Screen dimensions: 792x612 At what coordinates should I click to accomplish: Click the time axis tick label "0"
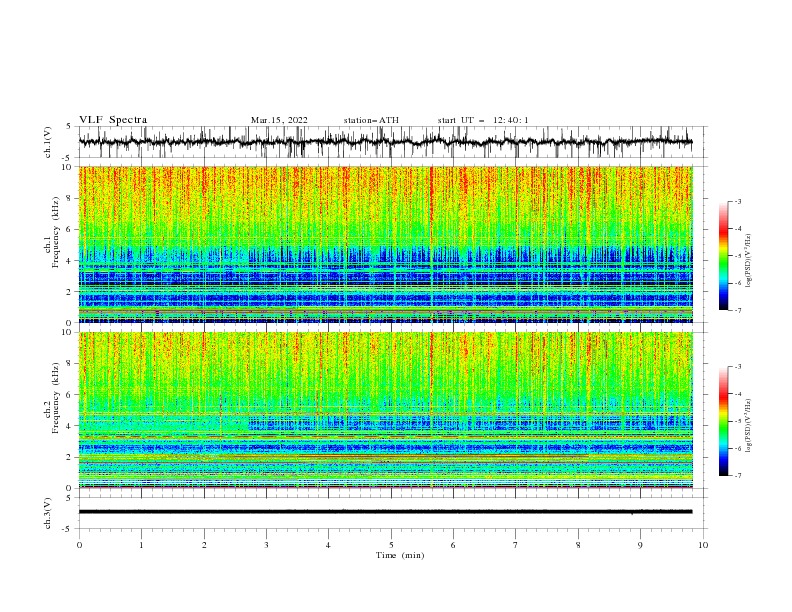(79, 545)
